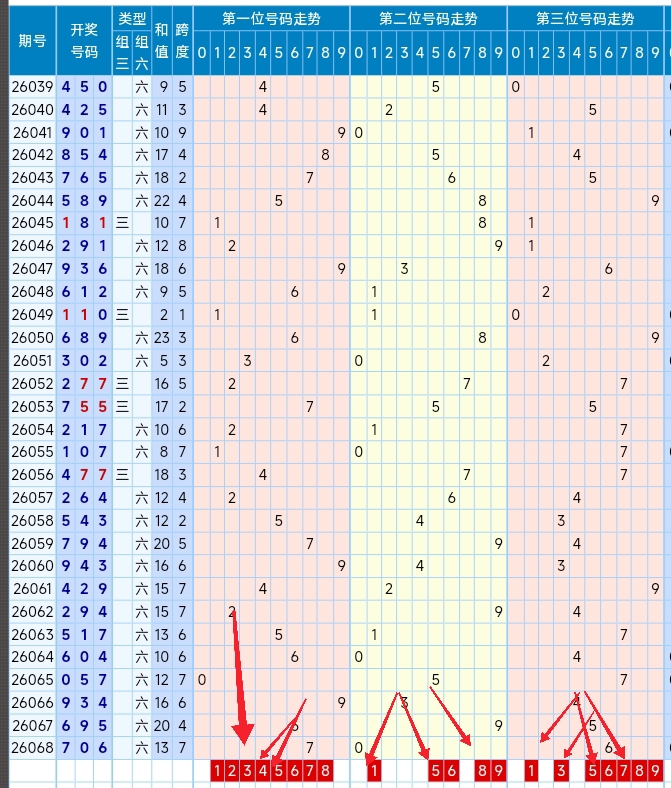This screenshot has width=671, height=788.
Task: Select issue number 26064
Action: 33,657
